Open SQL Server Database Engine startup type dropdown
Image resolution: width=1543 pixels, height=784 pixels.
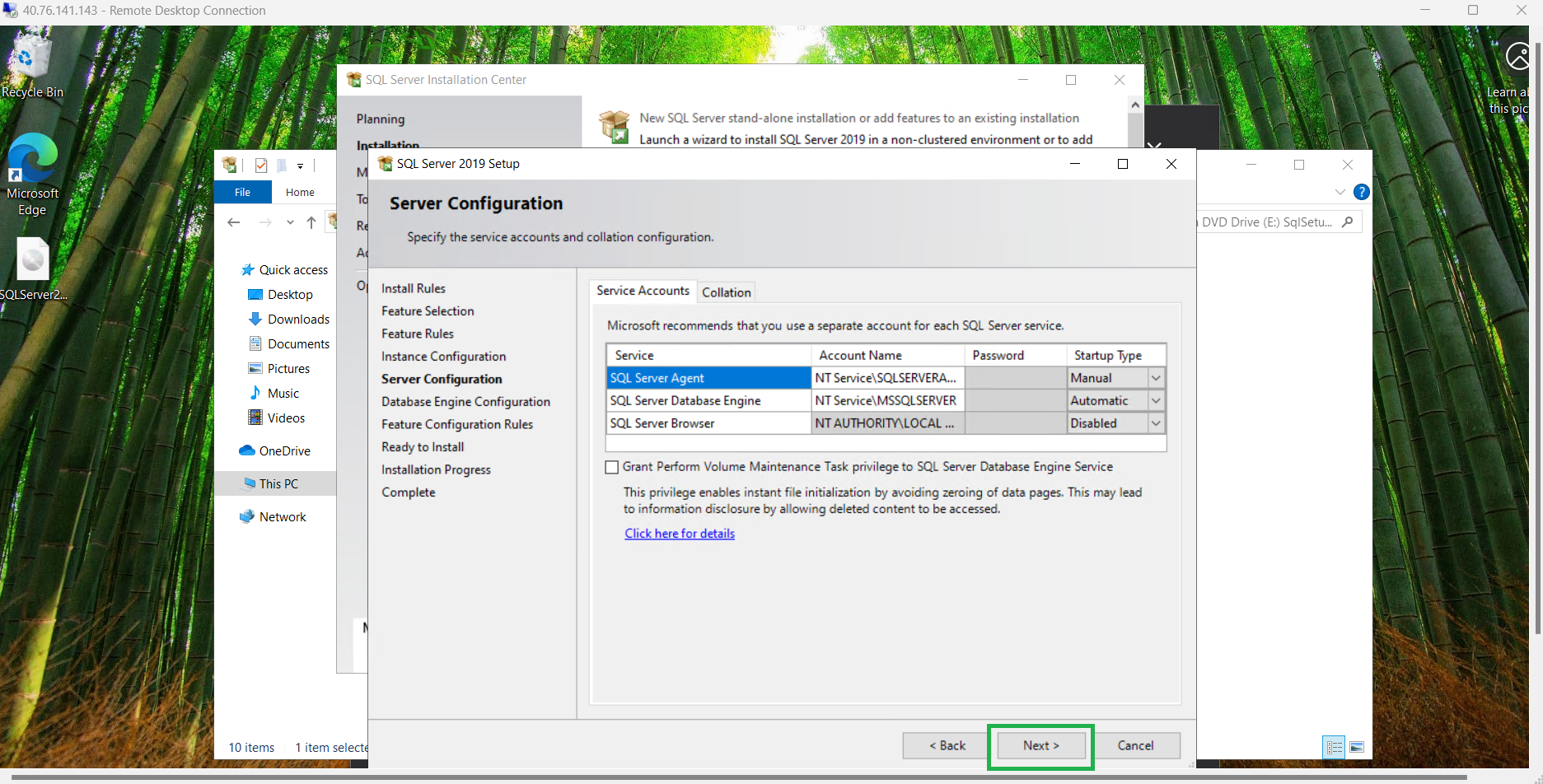(x=1156, y=401)
